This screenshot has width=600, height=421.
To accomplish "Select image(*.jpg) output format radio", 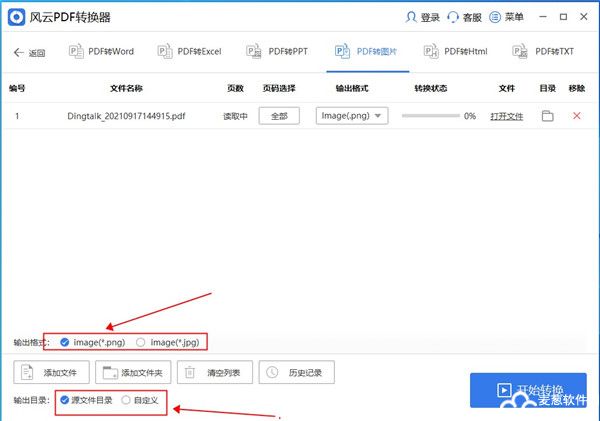I will point(141,342).
